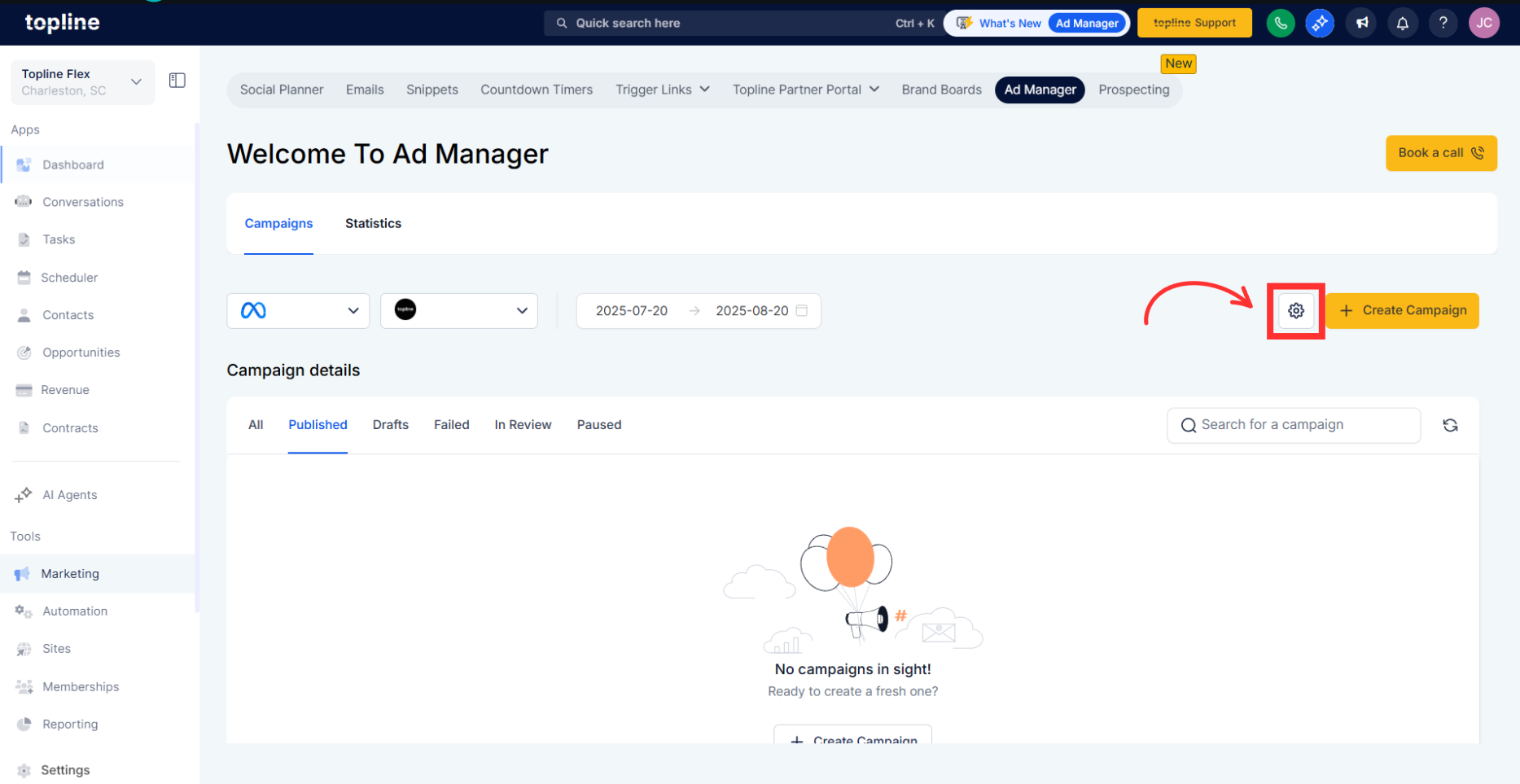Select the Ad Manager tab
Viewport: 1520px width, 784px height.
[1040, 90]
